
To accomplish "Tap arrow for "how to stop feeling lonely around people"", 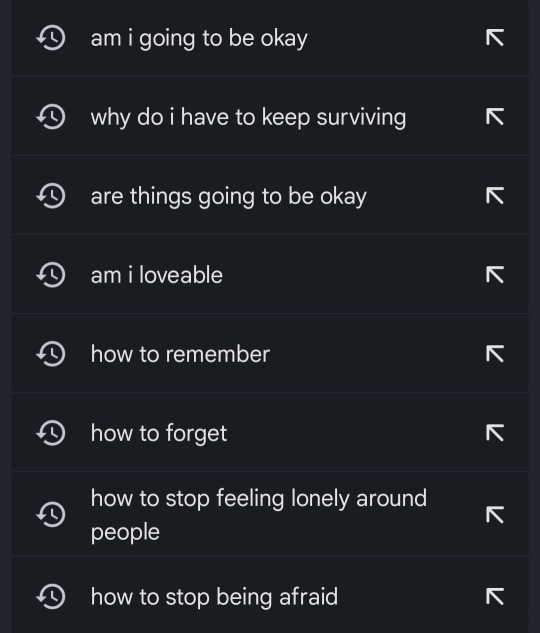I will [x=495, y=515].
